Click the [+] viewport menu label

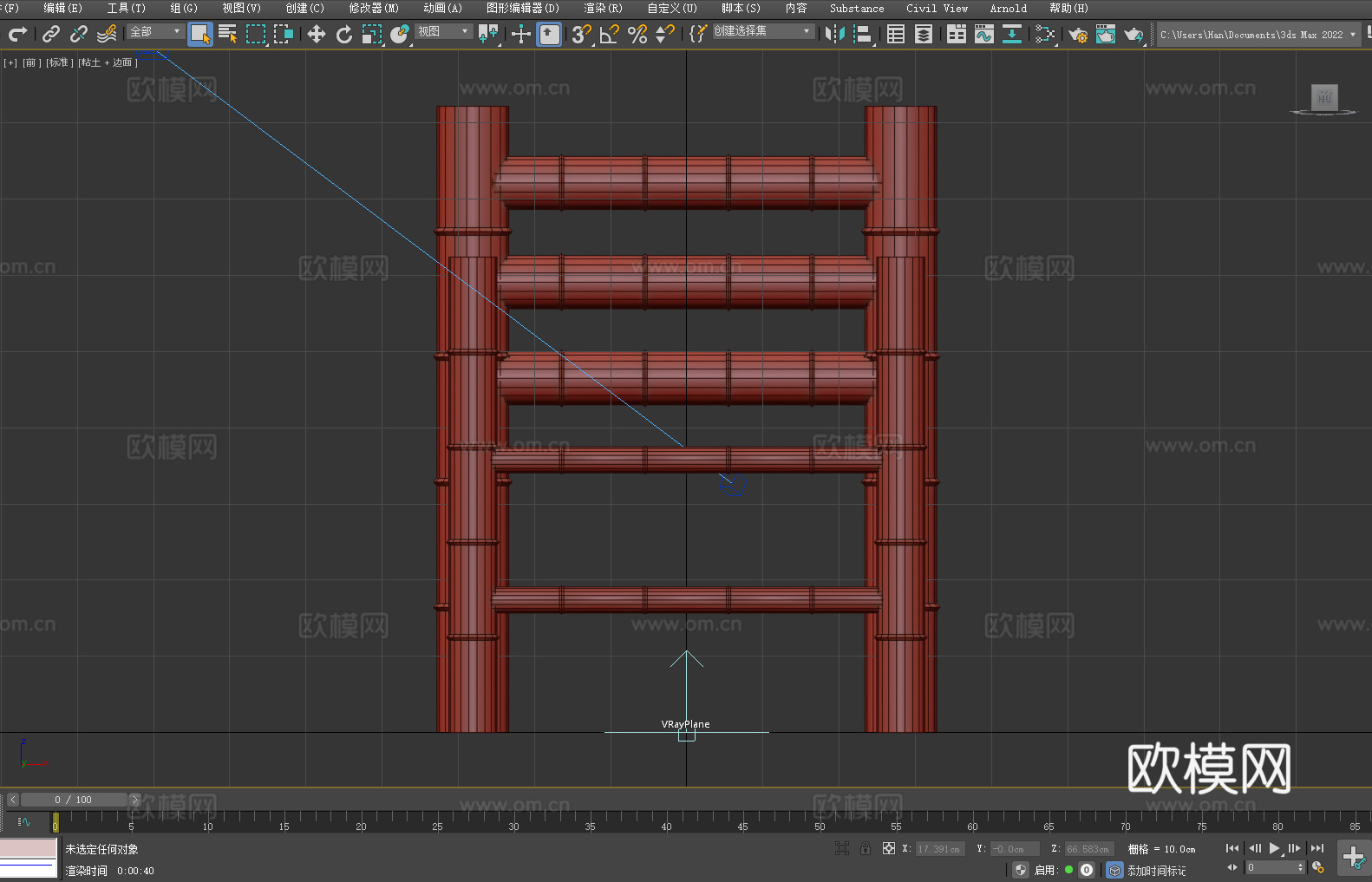(x=10, y=62)
